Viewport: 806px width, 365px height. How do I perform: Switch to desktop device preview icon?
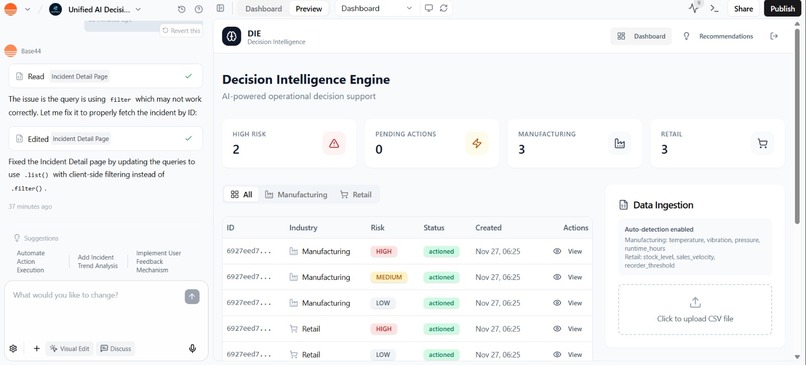point(429,8)
